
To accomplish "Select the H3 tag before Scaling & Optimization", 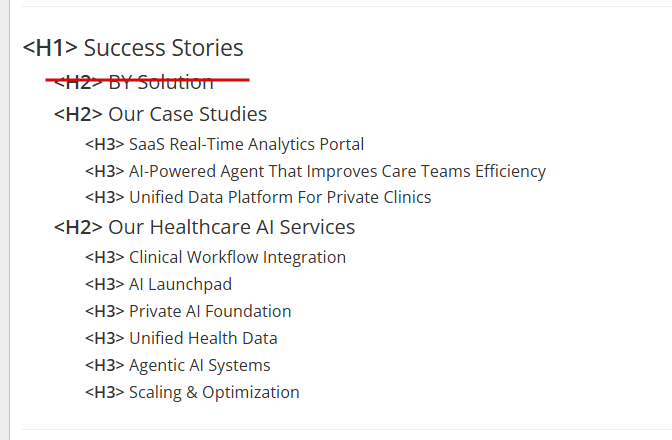I will (x=104, y=392).
